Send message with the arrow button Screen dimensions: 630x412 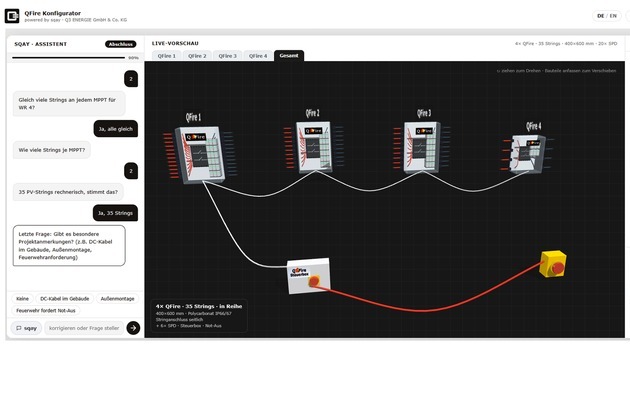tap(133, 328)
